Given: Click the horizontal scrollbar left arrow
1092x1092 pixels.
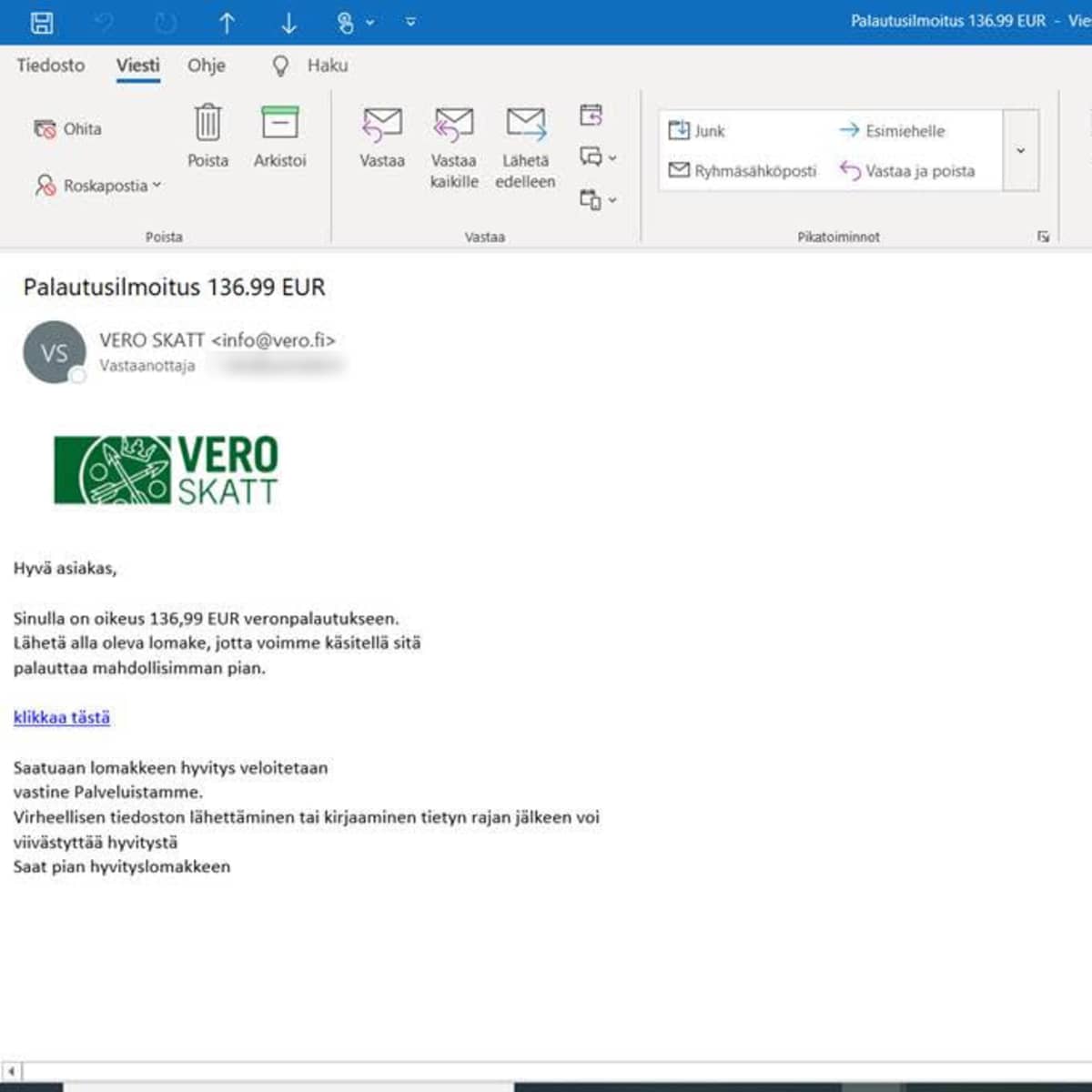Looking at the screenshot, I should point(11,1072).
